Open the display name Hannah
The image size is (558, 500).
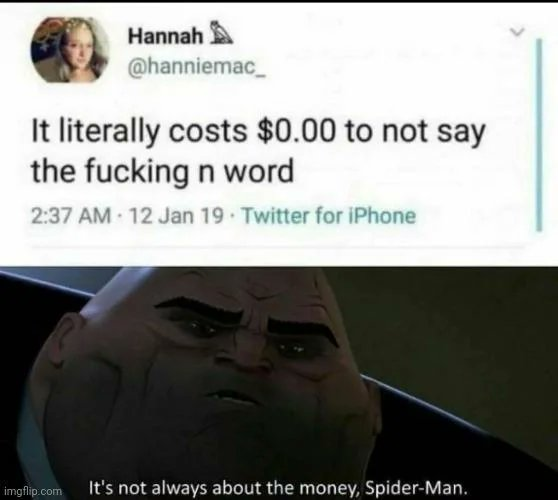click(x=165, y=36)
